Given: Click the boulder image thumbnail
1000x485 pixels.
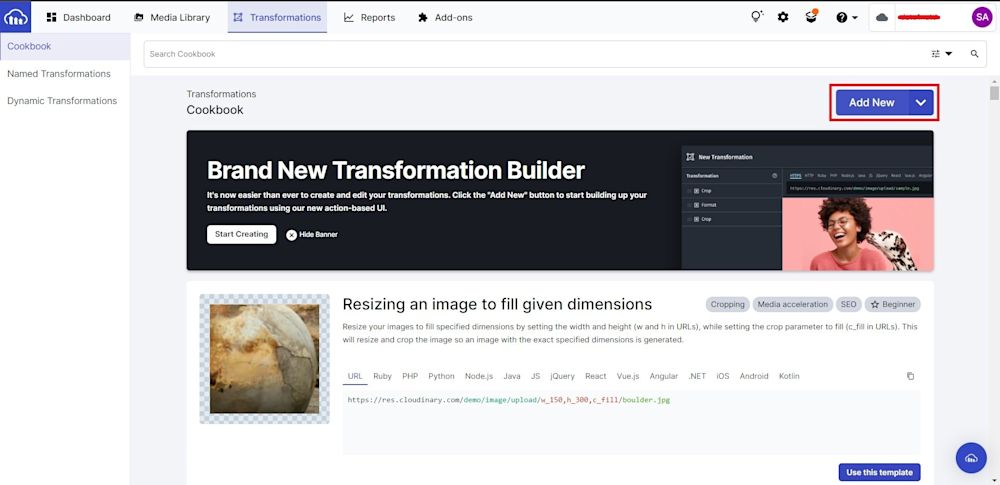Looking at the screenshot, I should [264, 359].
